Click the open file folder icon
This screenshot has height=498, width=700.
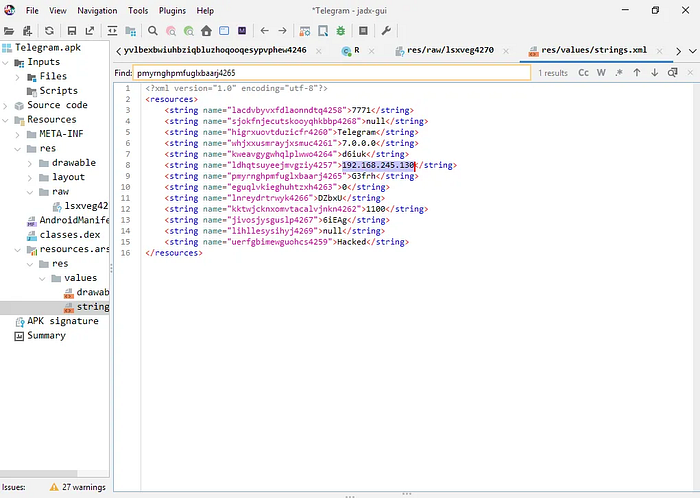[x=9, y=31]
